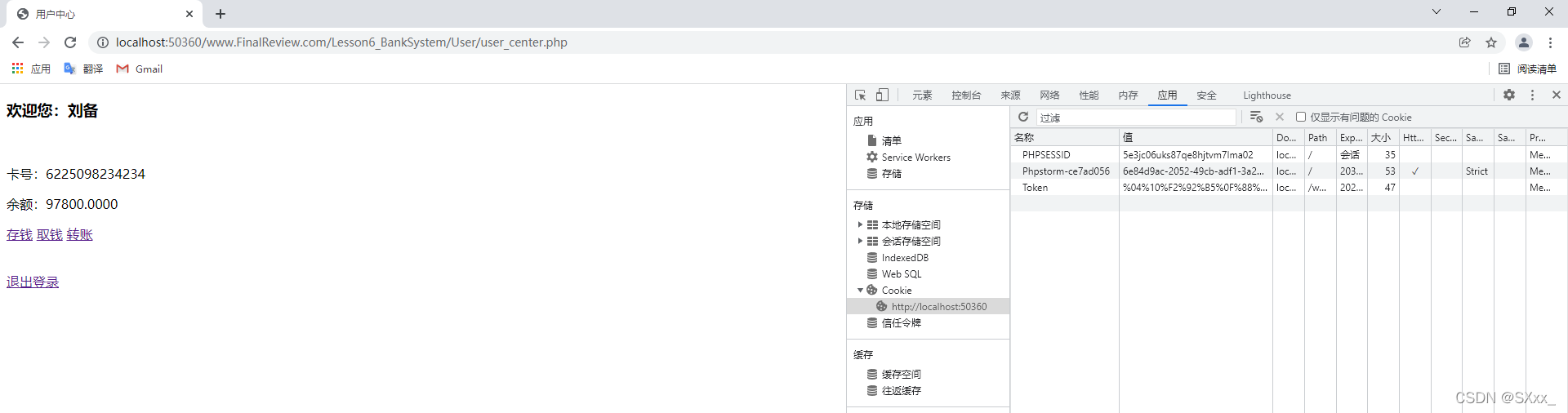
Task: Select IndexedDB in storage tree
Action: point(898,257)
